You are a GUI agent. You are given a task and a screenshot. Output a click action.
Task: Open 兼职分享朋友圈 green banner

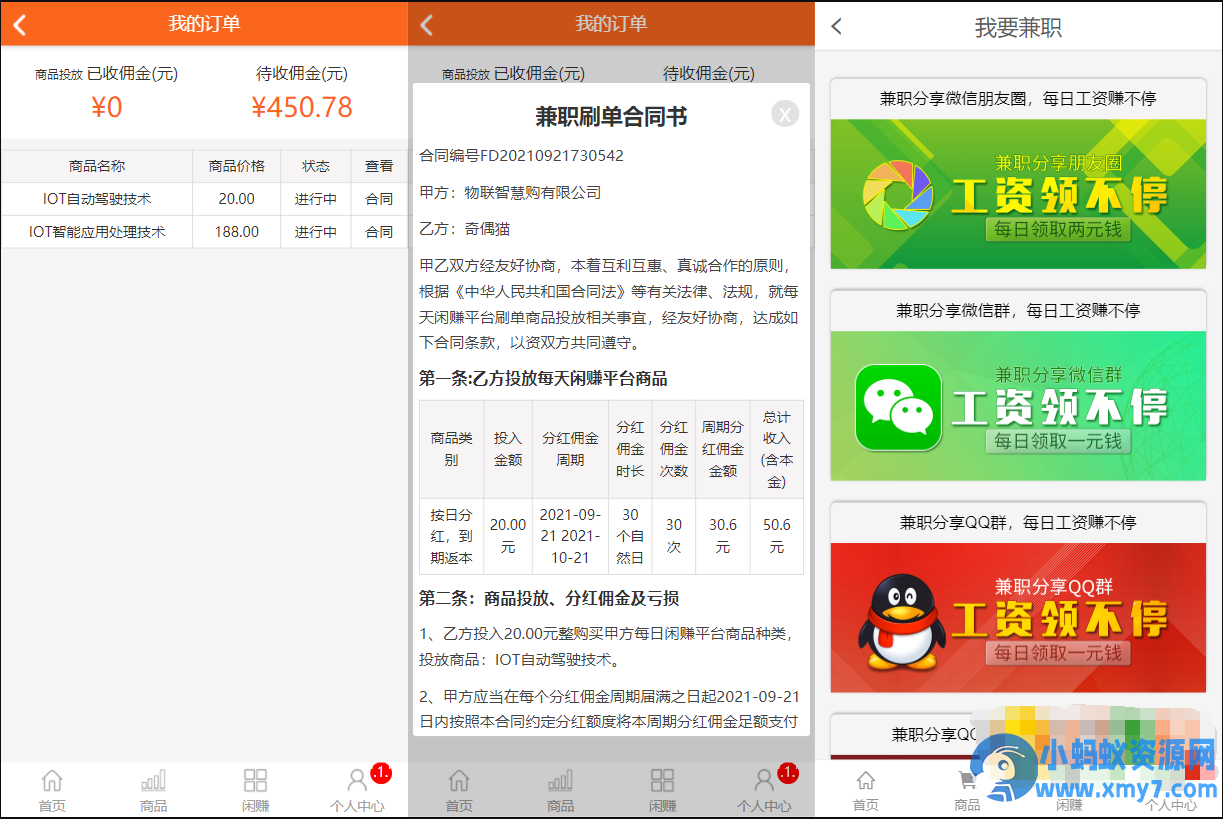pyautogui.click(x=1018, y=194)
